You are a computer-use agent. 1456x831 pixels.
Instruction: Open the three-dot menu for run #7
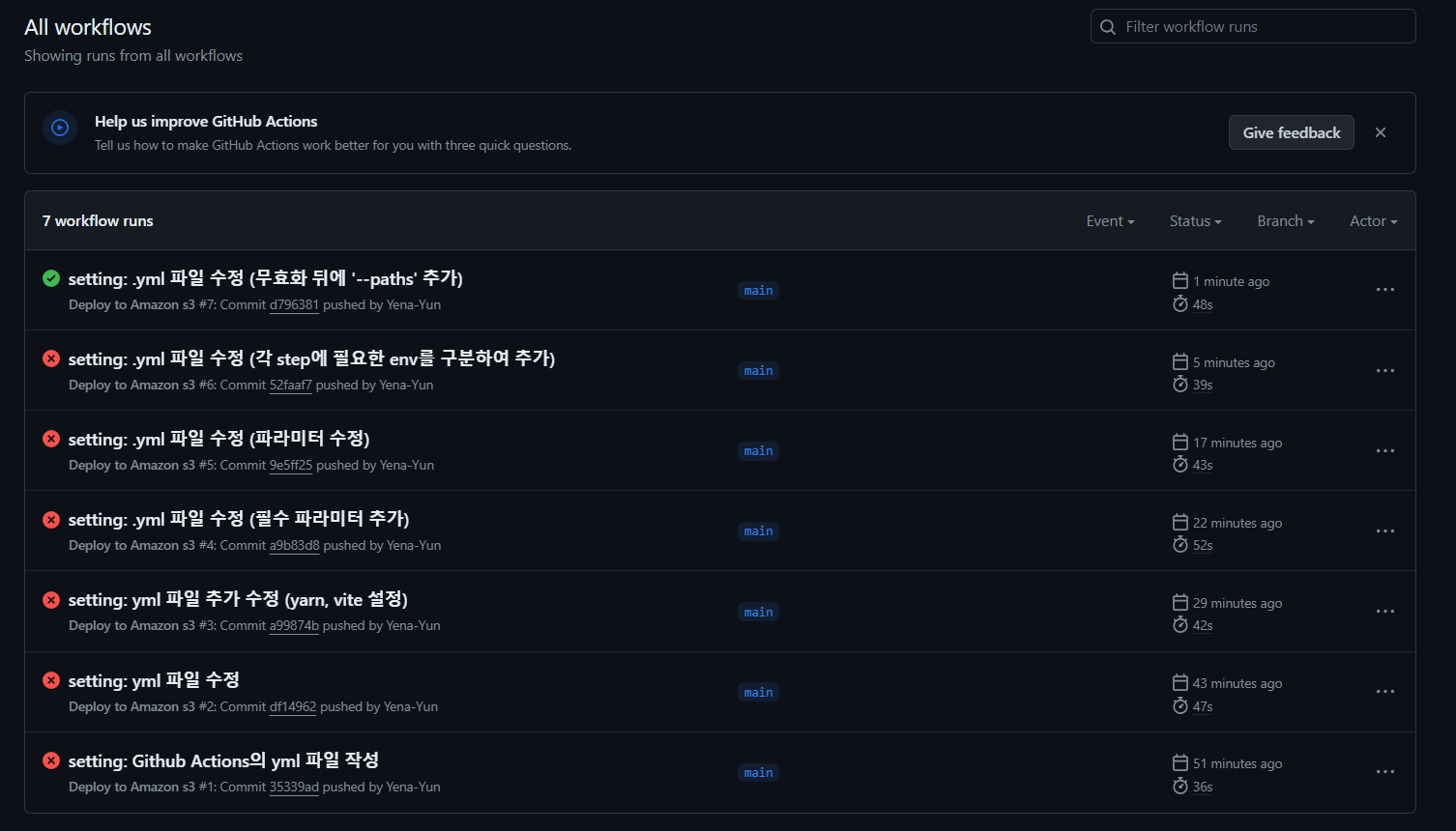(x=1385, y=290)
